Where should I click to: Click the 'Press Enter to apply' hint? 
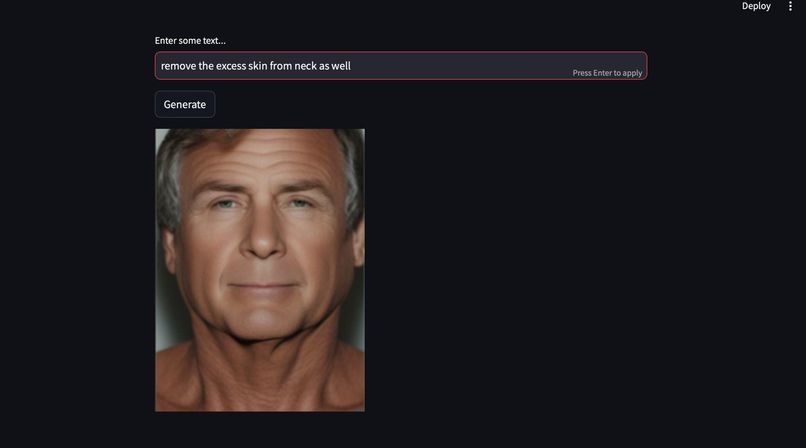click(607, 73)
